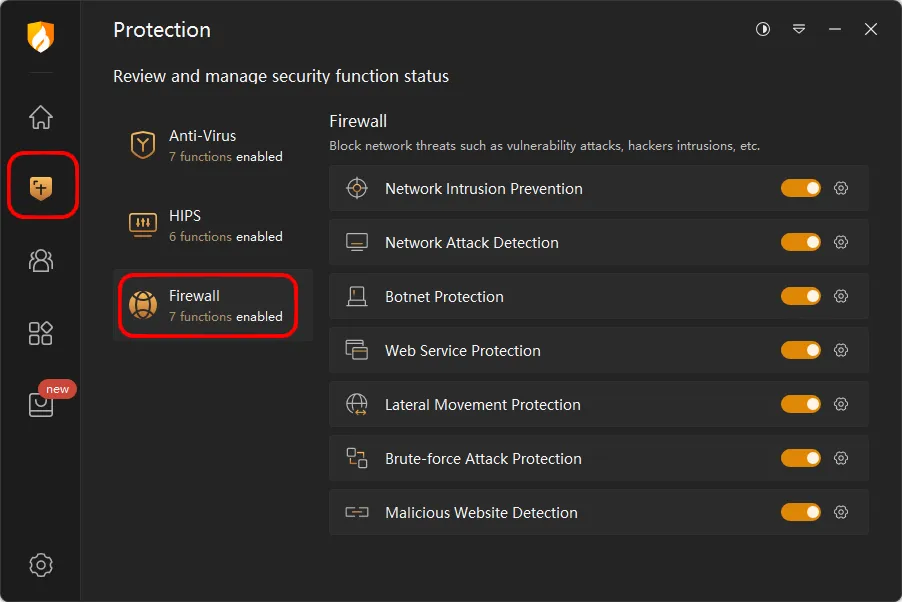Open Network Intrusion Prevention settings gear
902x602 pixels.
coord(841,188)
